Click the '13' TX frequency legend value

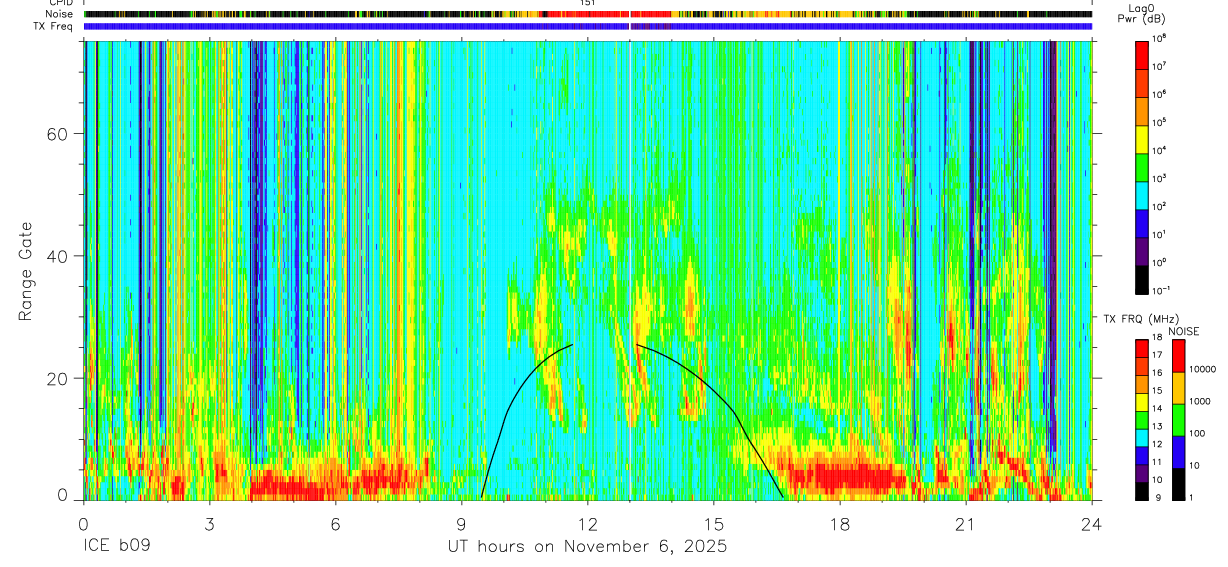click(1159, 427)
